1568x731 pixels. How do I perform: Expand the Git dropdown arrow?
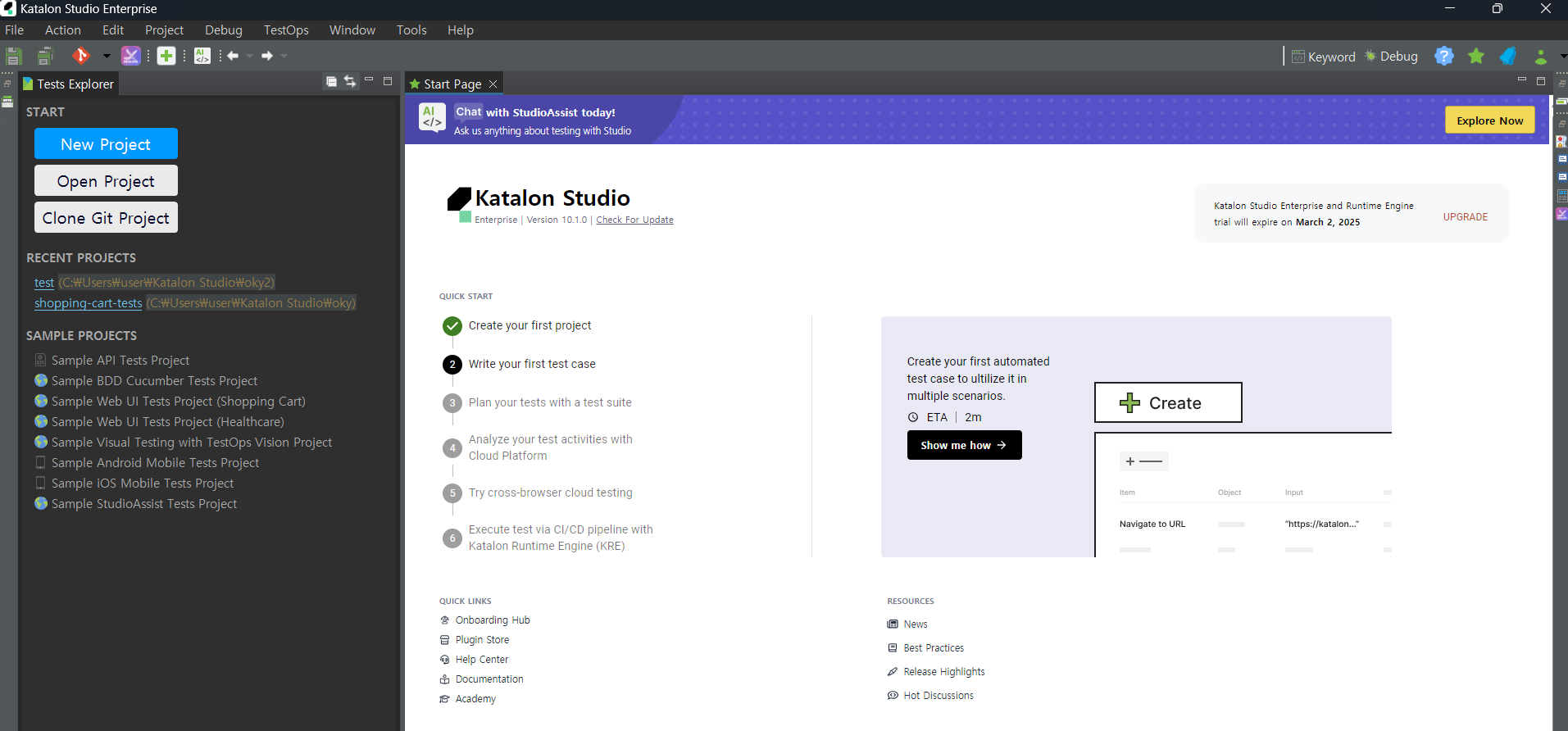point(107,56)
